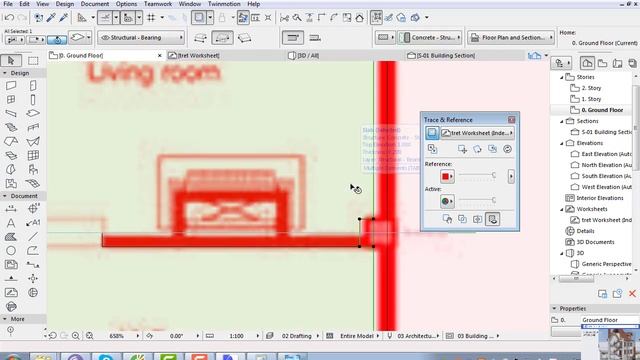The image size is (640, 360).
Task: Select the Line drawing tool
Action: click(33, 237)
